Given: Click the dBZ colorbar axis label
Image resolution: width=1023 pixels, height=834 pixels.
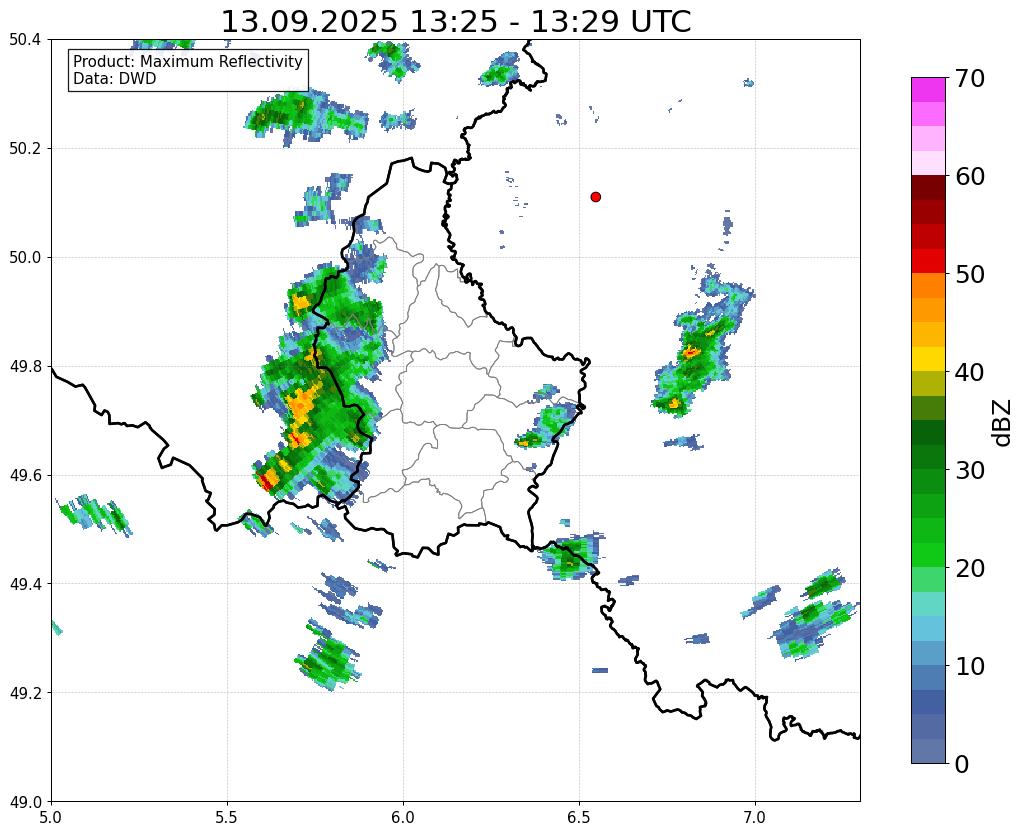Looking at the screenshot, I should (x=1003, y=423).
